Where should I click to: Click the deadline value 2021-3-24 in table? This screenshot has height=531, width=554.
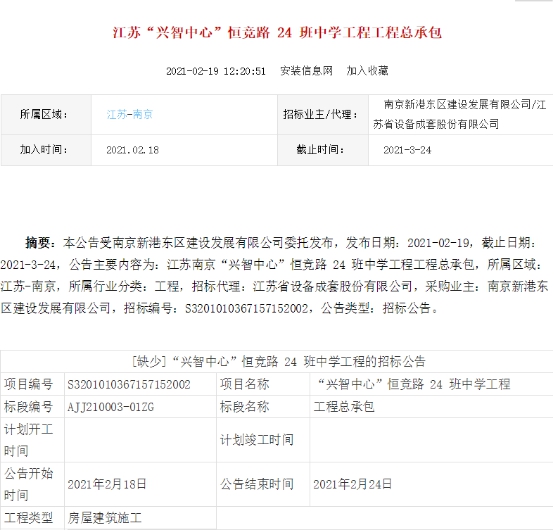tap(407, 150)
